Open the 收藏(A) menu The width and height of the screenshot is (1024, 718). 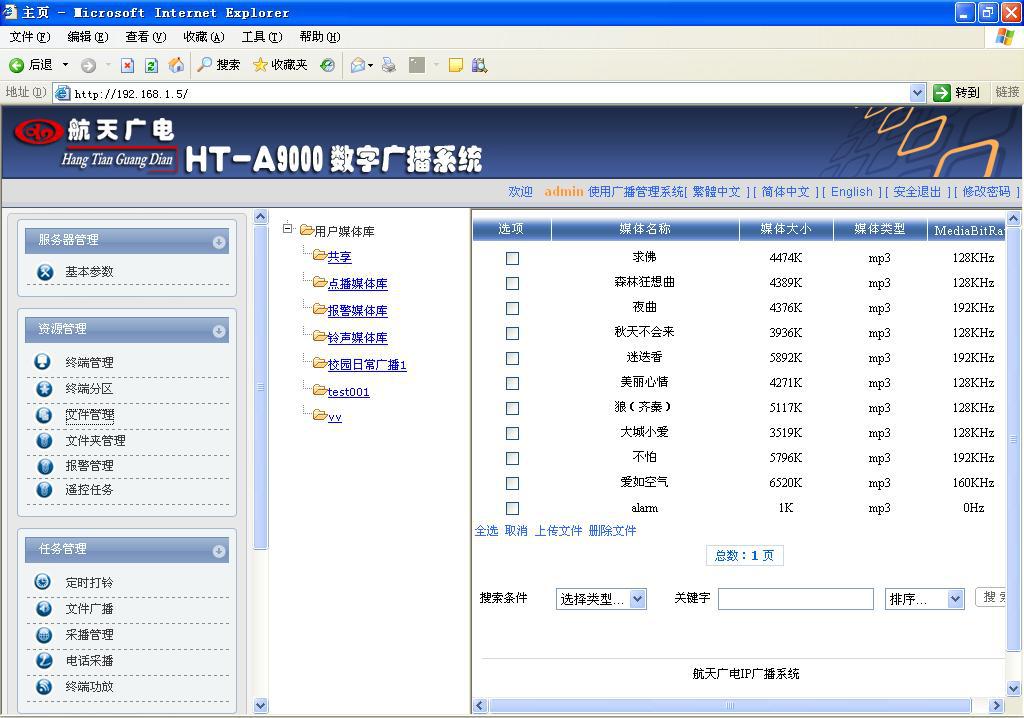203,37
